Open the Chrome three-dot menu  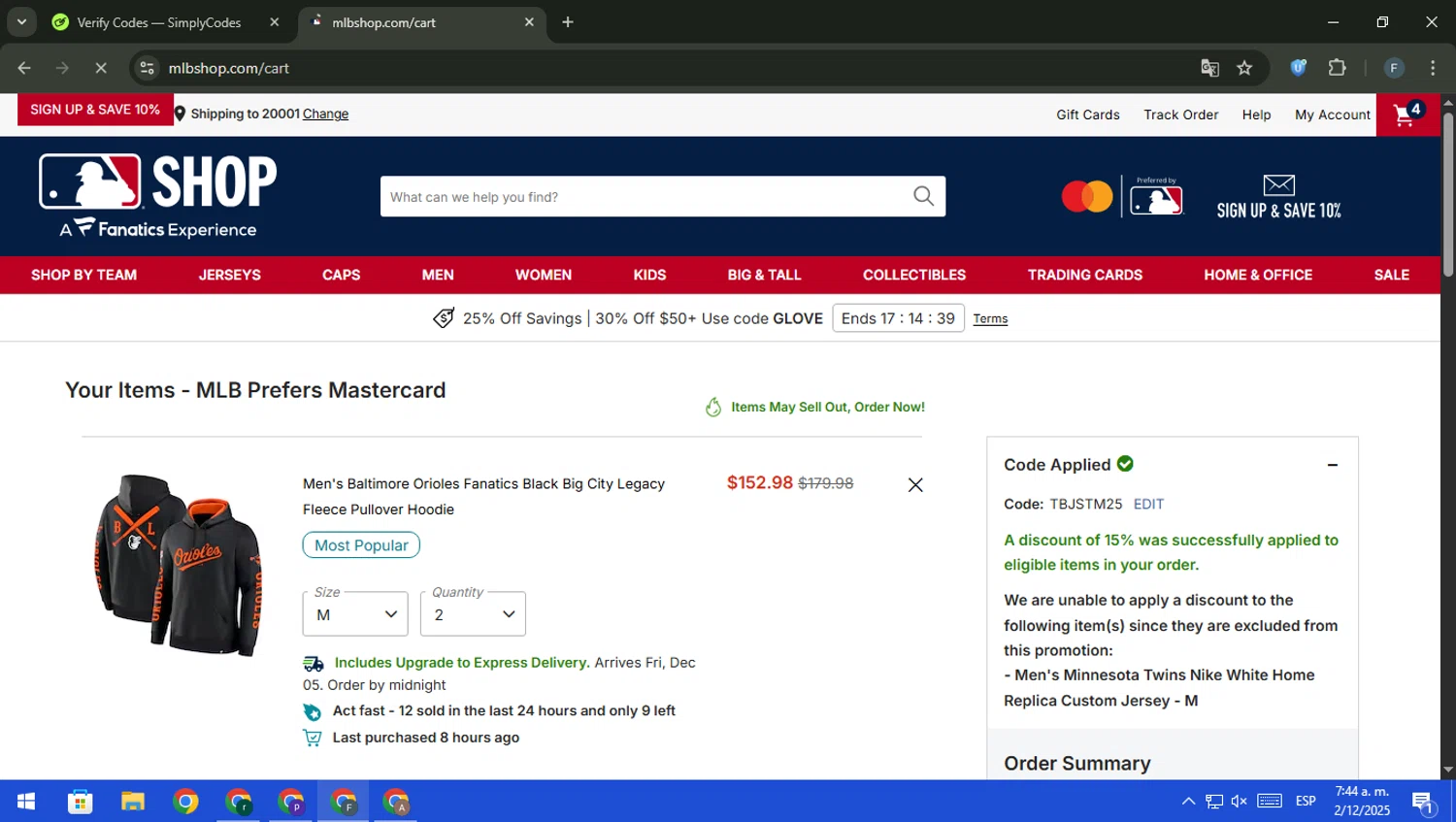(1433, 68)
